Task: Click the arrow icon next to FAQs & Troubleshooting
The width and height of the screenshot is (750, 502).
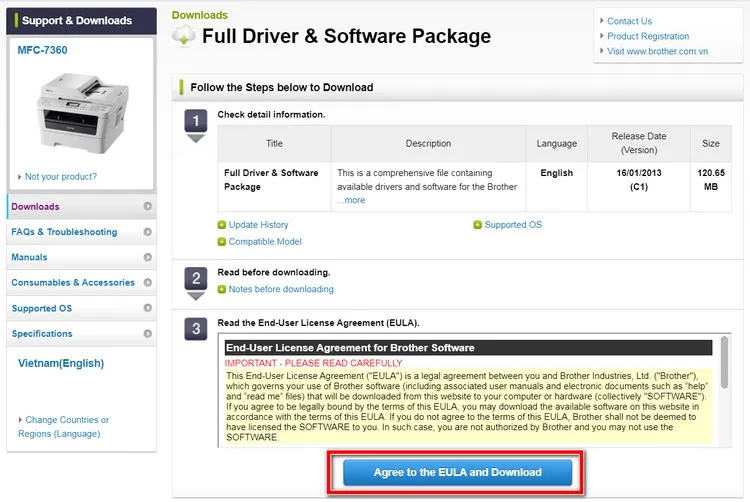Action: coord(148,232)
